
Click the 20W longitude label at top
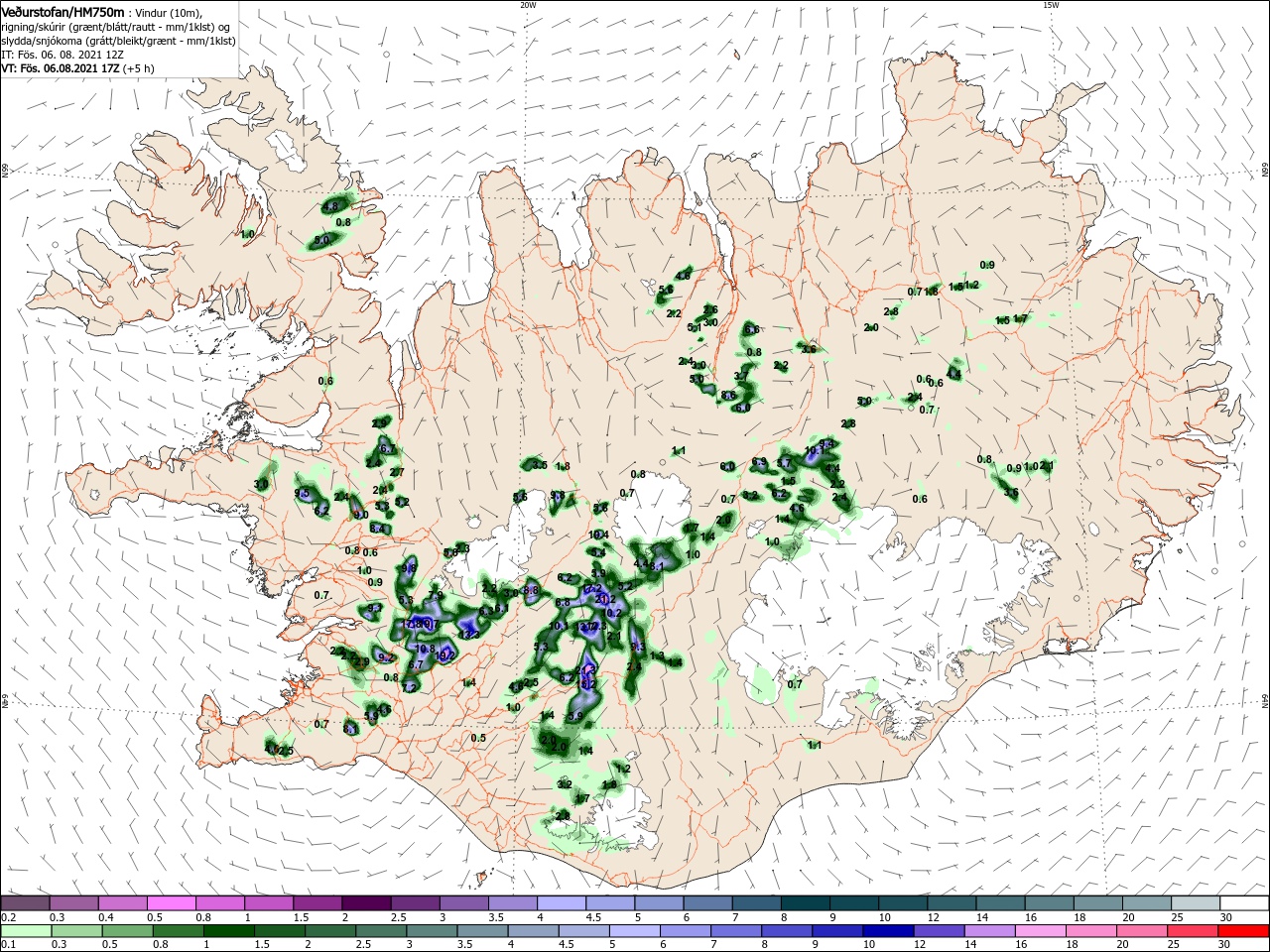pyautogui.click(x=528, y=5)
